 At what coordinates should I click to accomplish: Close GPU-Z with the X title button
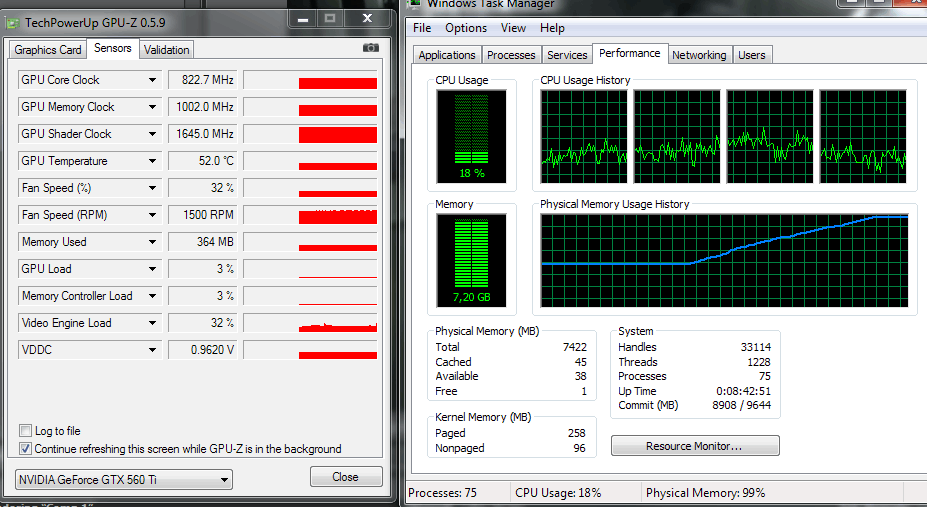pyautogui.click(x=367, y=19)
